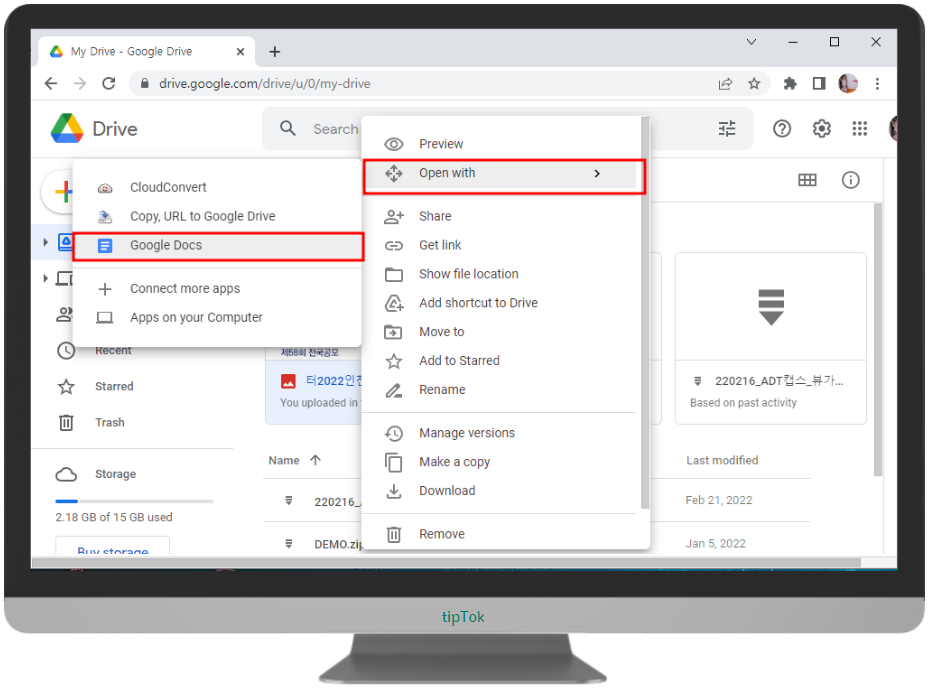929x690 pixels.
Task: Open the tab search dropdown chevron
Action: 751,42
